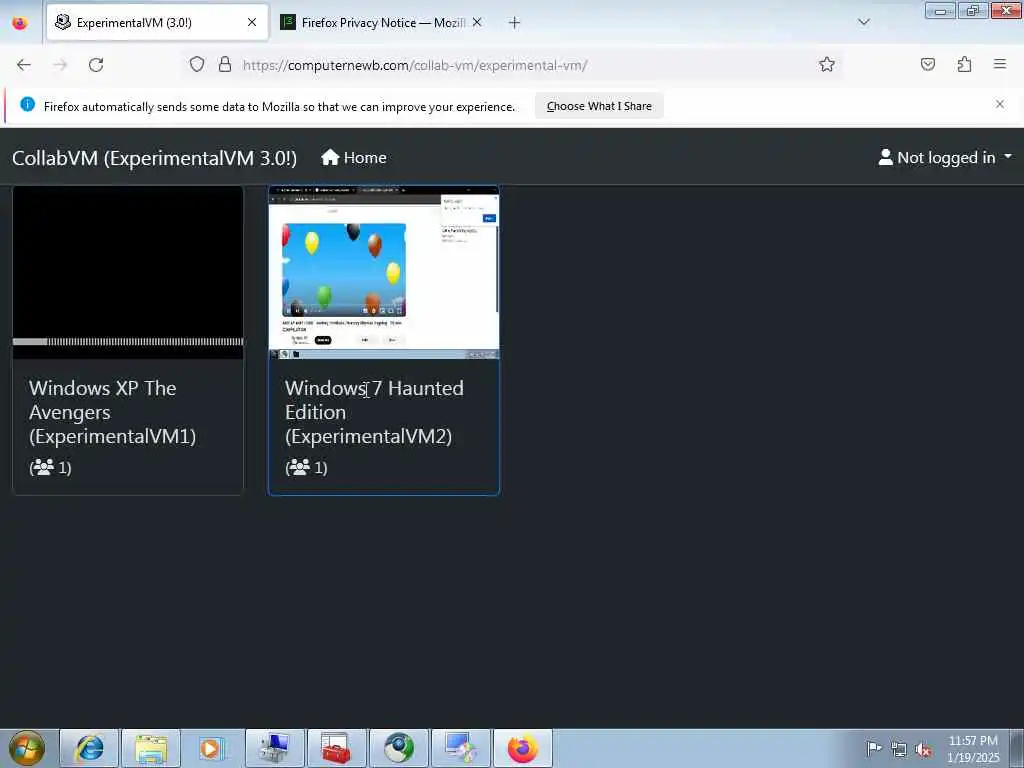Click user count on ExperimentalVM2 card

pos(306,467)
